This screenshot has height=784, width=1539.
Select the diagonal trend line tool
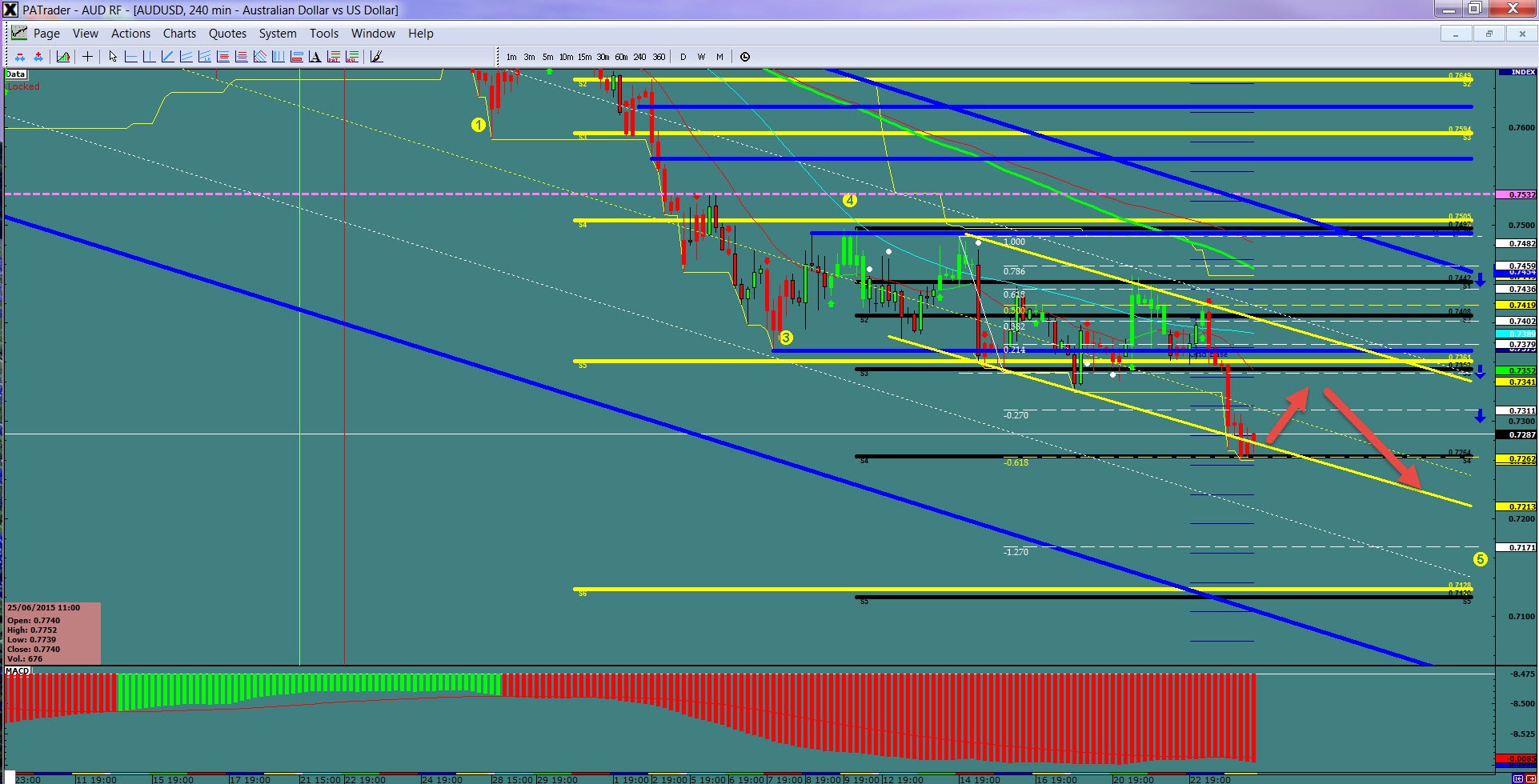[167, 57]
